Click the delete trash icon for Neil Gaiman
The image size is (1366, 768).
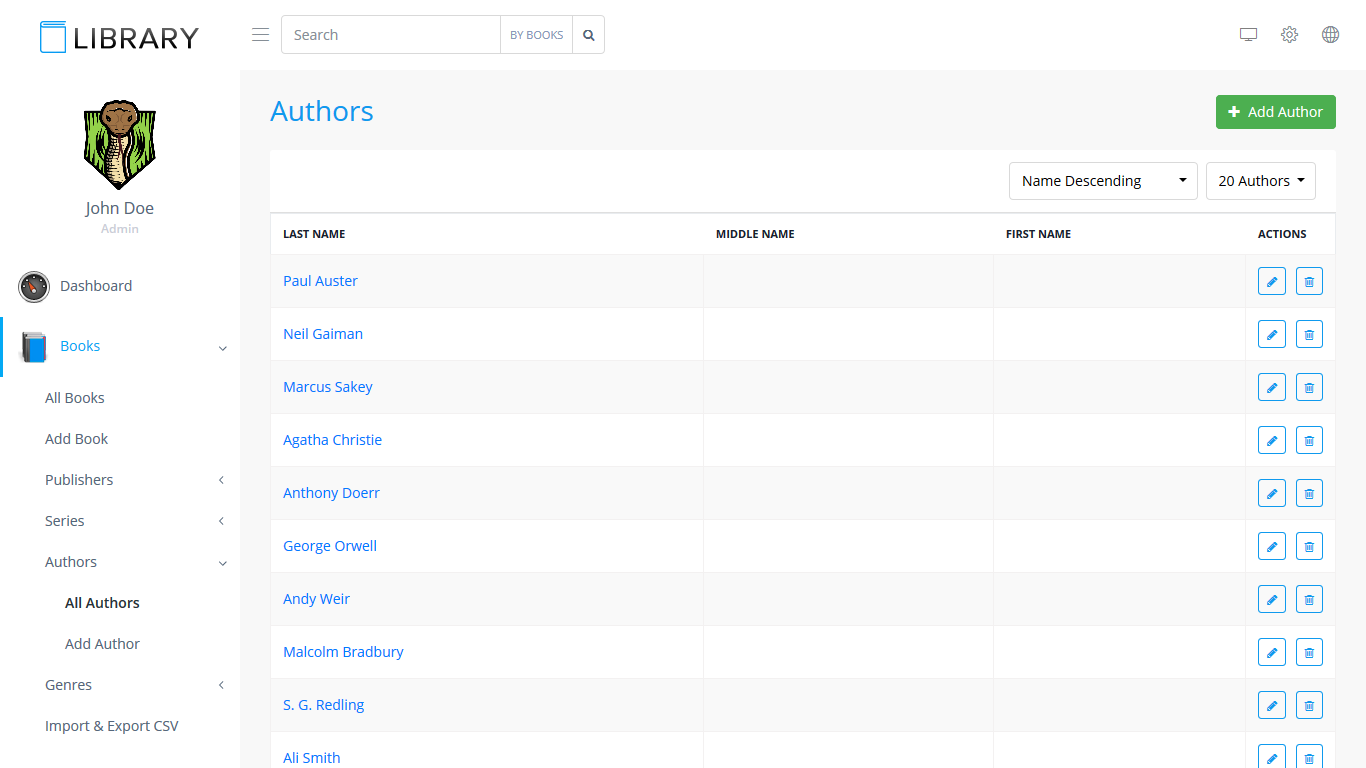point(1309,334)
